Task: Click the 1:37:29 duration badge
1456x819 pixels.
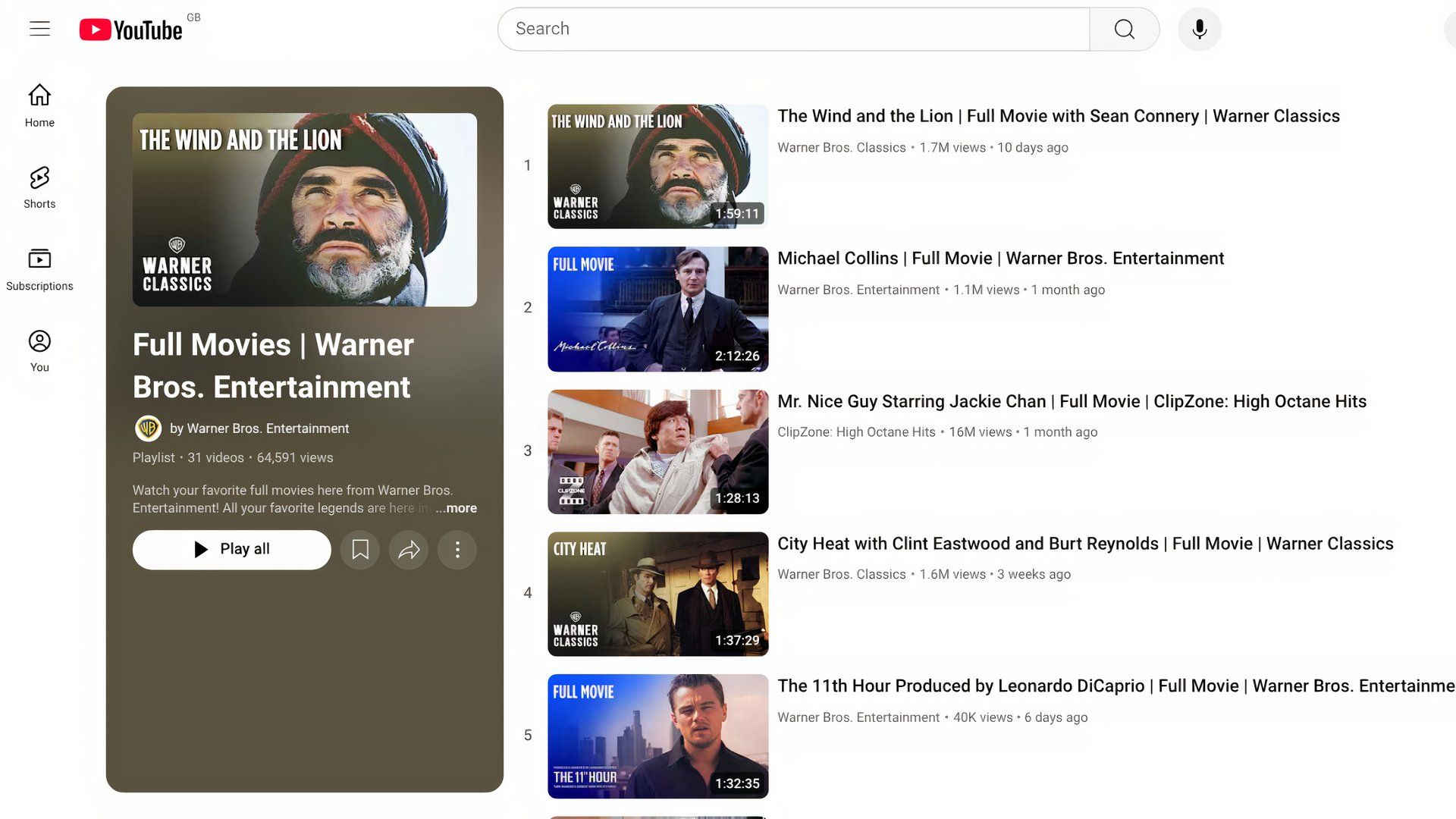Action: coord(737,641)
